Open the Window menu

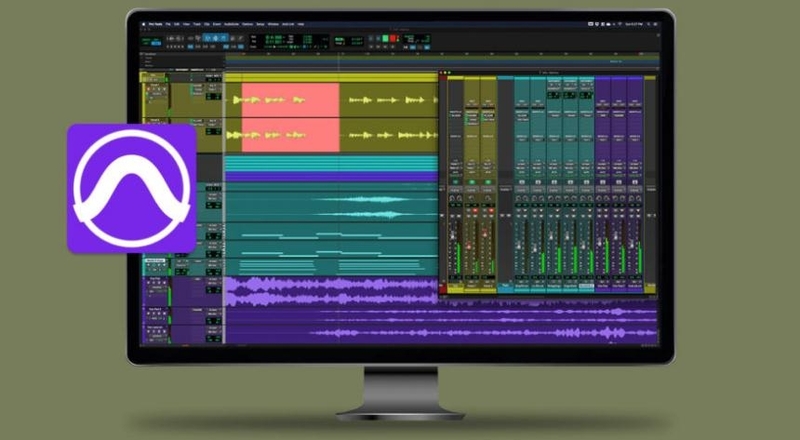point(273,24)
